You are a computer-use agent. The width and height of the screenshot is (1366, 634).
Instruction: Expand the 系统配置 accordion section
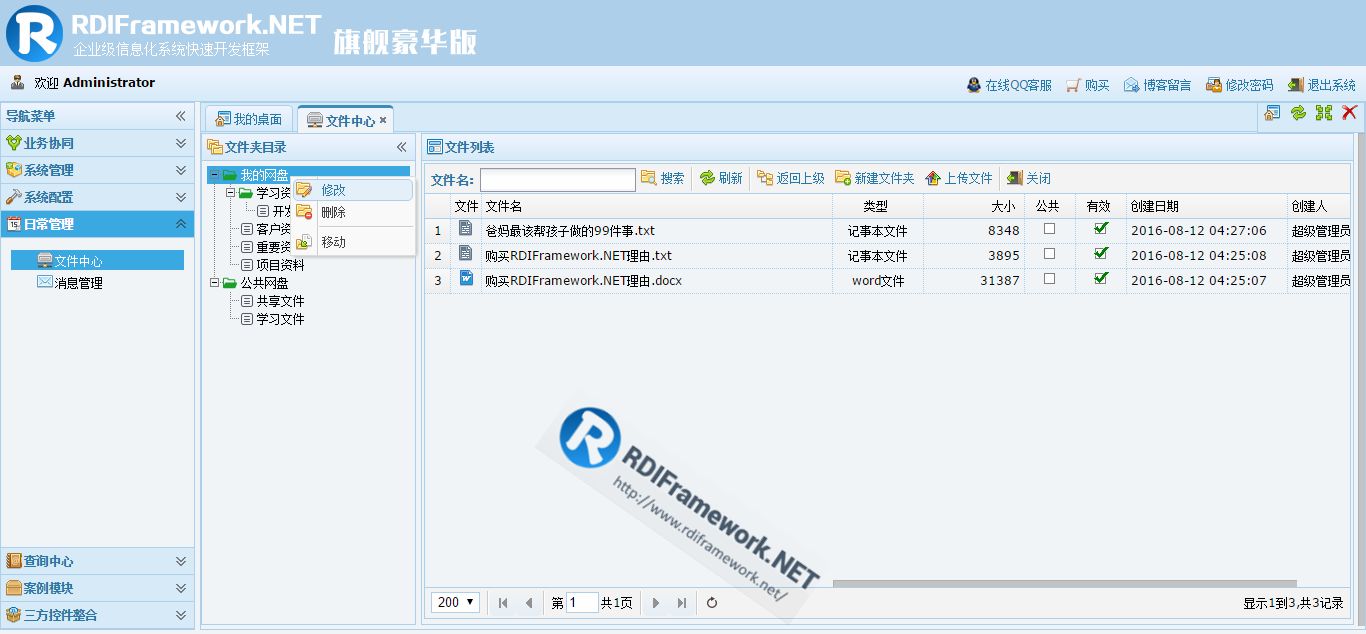click(181, 197)
